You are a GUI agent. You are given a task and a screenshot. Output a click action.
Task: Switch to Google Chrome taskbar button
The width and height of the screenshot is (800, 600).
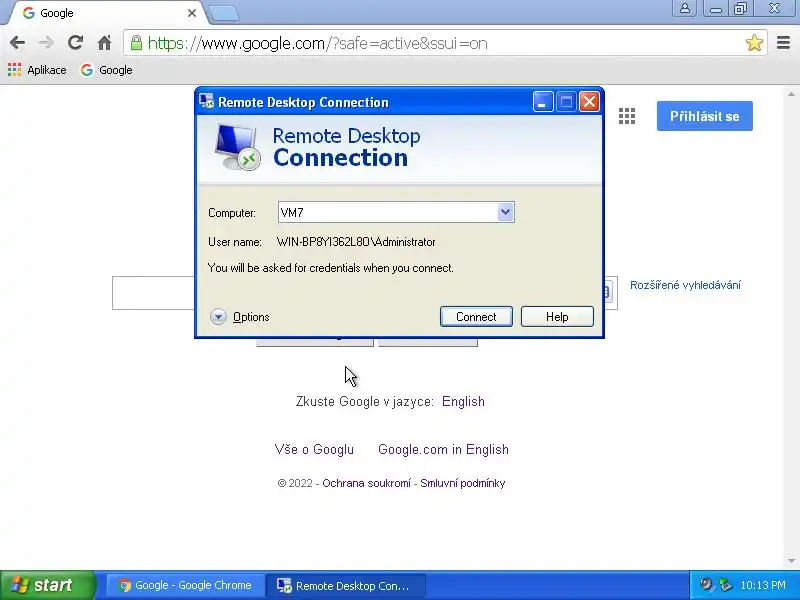pyautogui.click(x=185, y=585)
